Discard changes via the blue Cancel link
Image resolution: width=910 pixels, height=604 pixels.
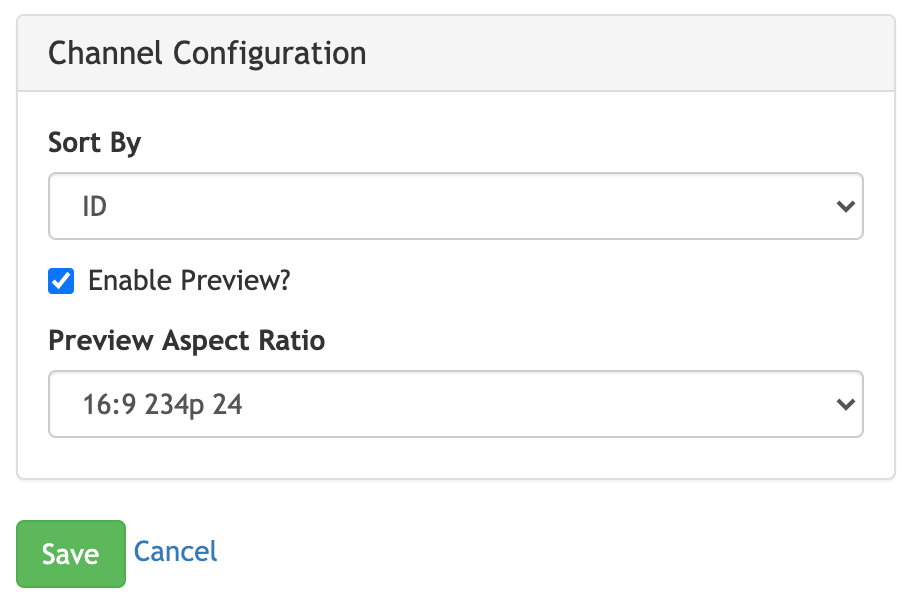(175, 551)
